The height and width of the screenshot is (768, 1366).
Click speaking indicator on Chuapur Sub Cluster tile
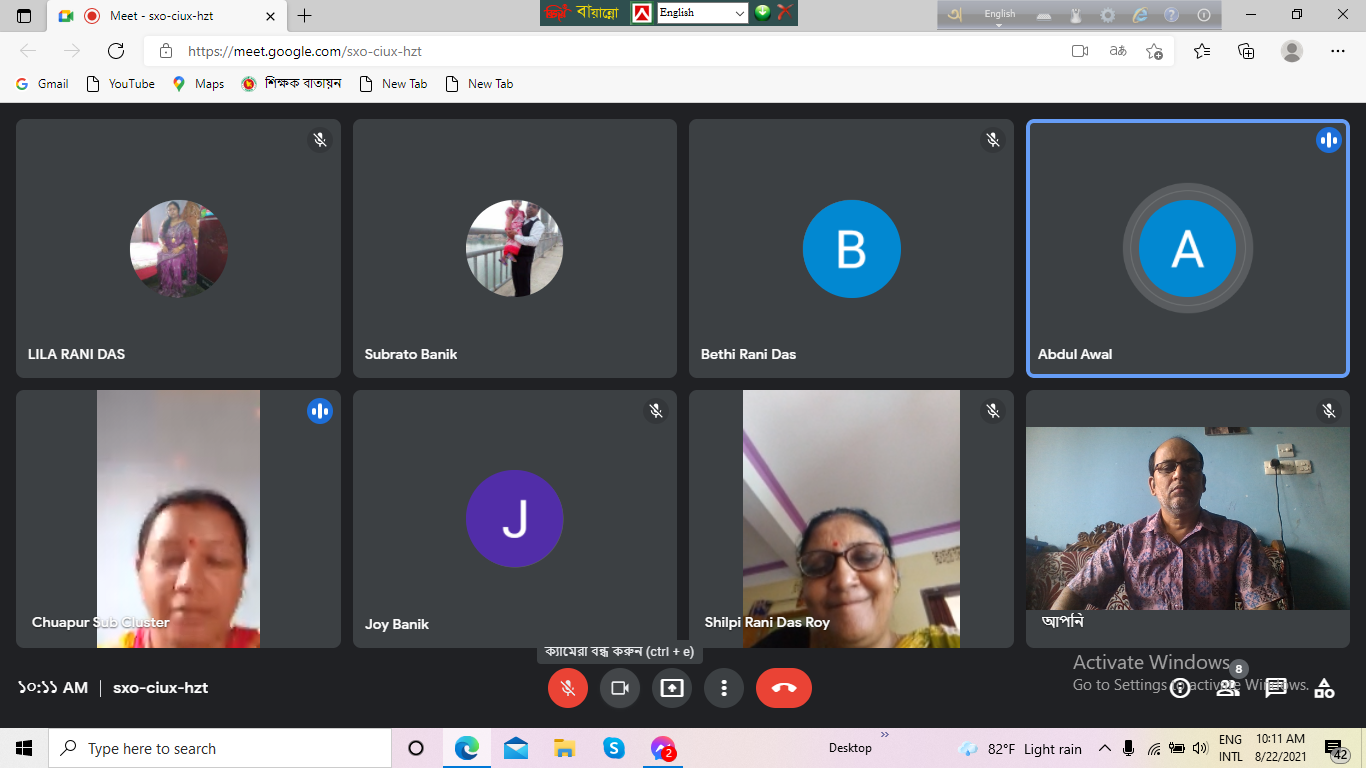pos(320,410)
